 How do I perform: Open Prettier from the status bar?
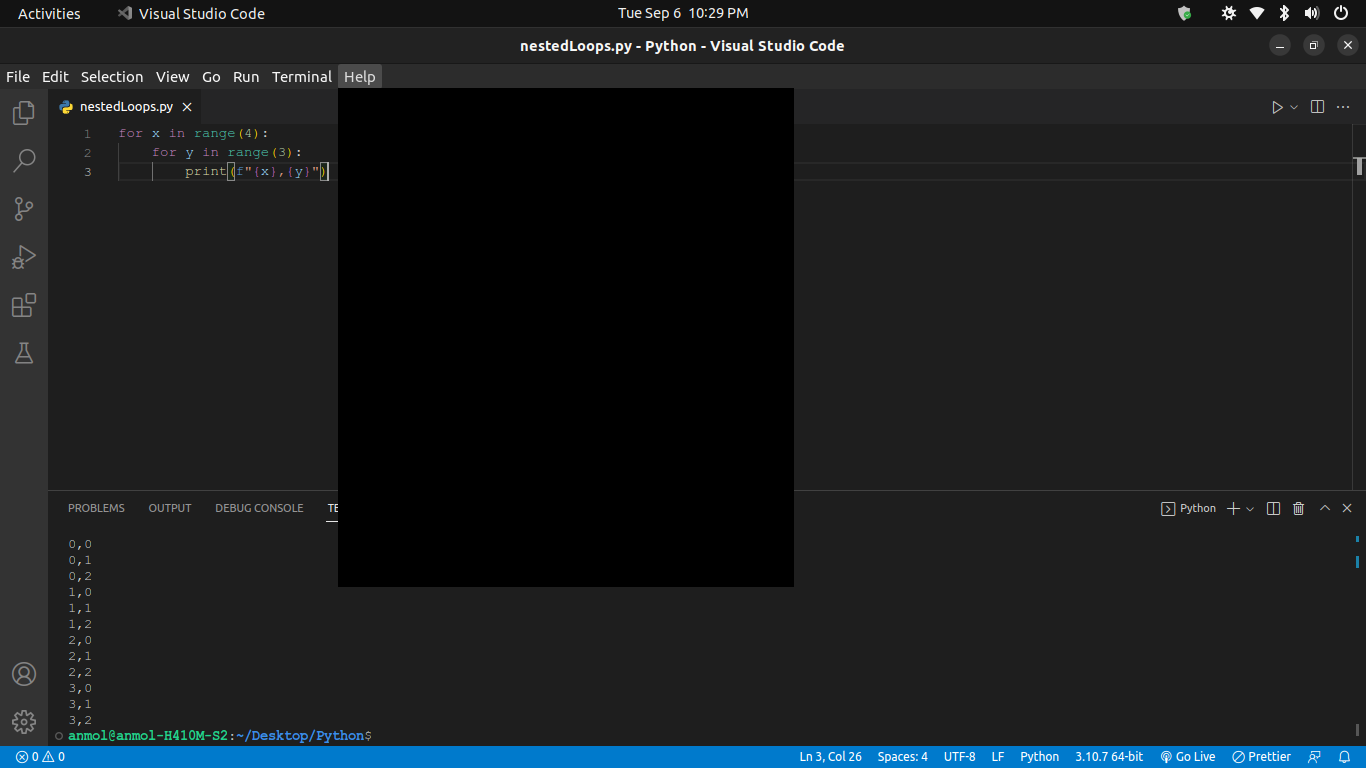click(1261, 756)
